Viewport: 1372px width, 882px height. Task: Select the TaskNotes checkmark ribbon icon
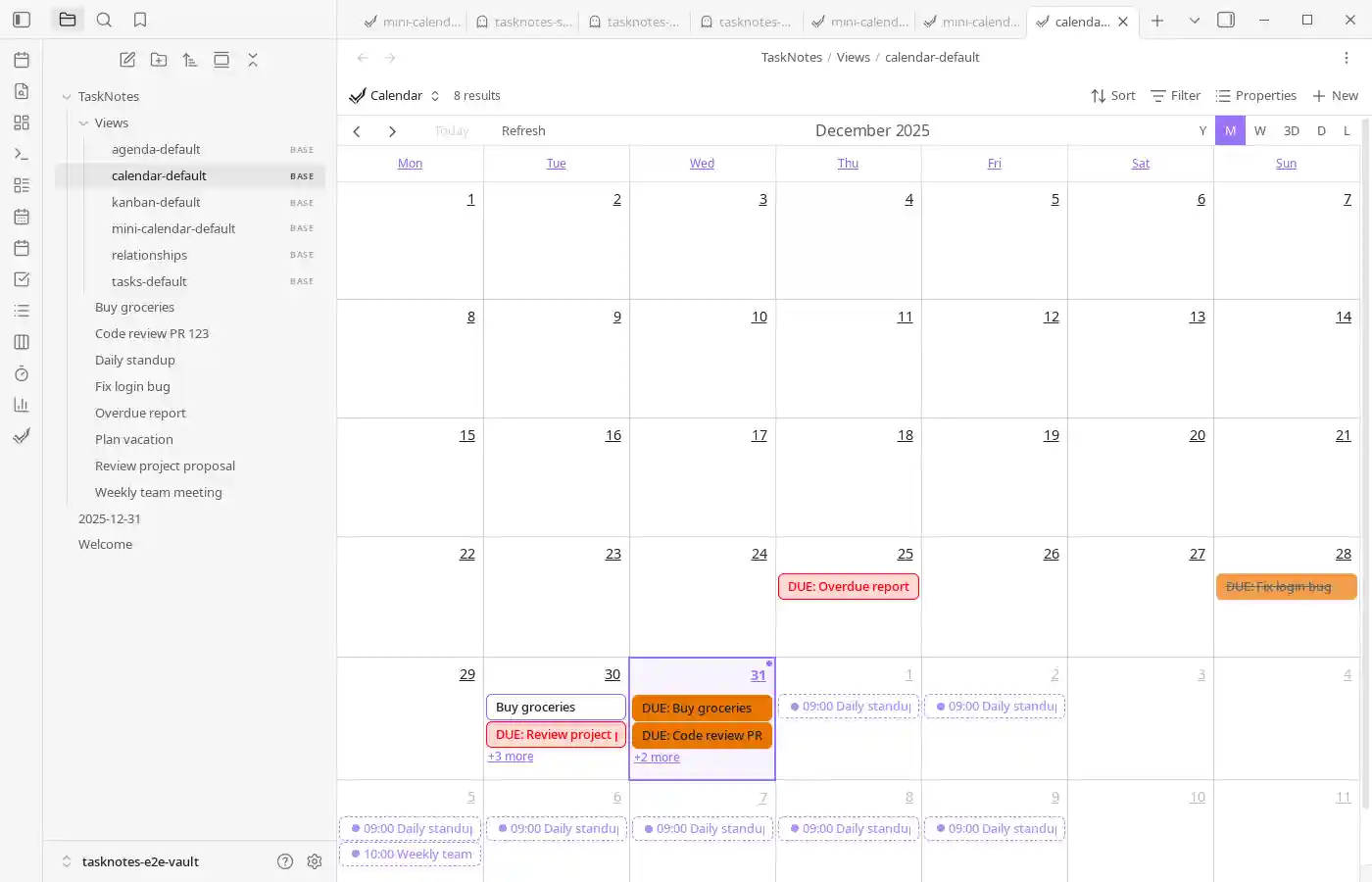(x=22, y=436)
